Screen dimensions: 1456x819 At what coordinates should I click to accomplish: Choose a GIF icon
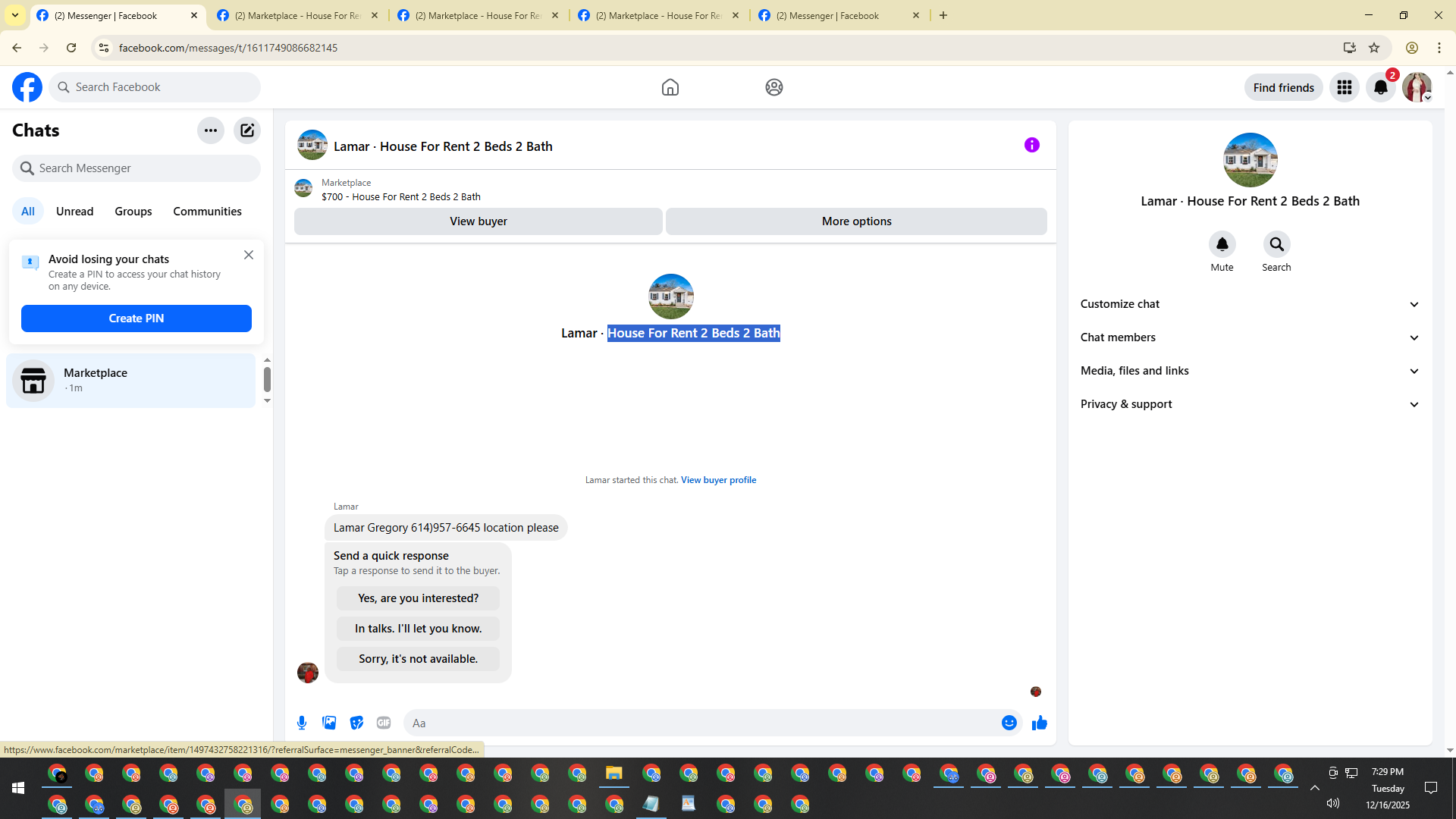click(384, 723)
